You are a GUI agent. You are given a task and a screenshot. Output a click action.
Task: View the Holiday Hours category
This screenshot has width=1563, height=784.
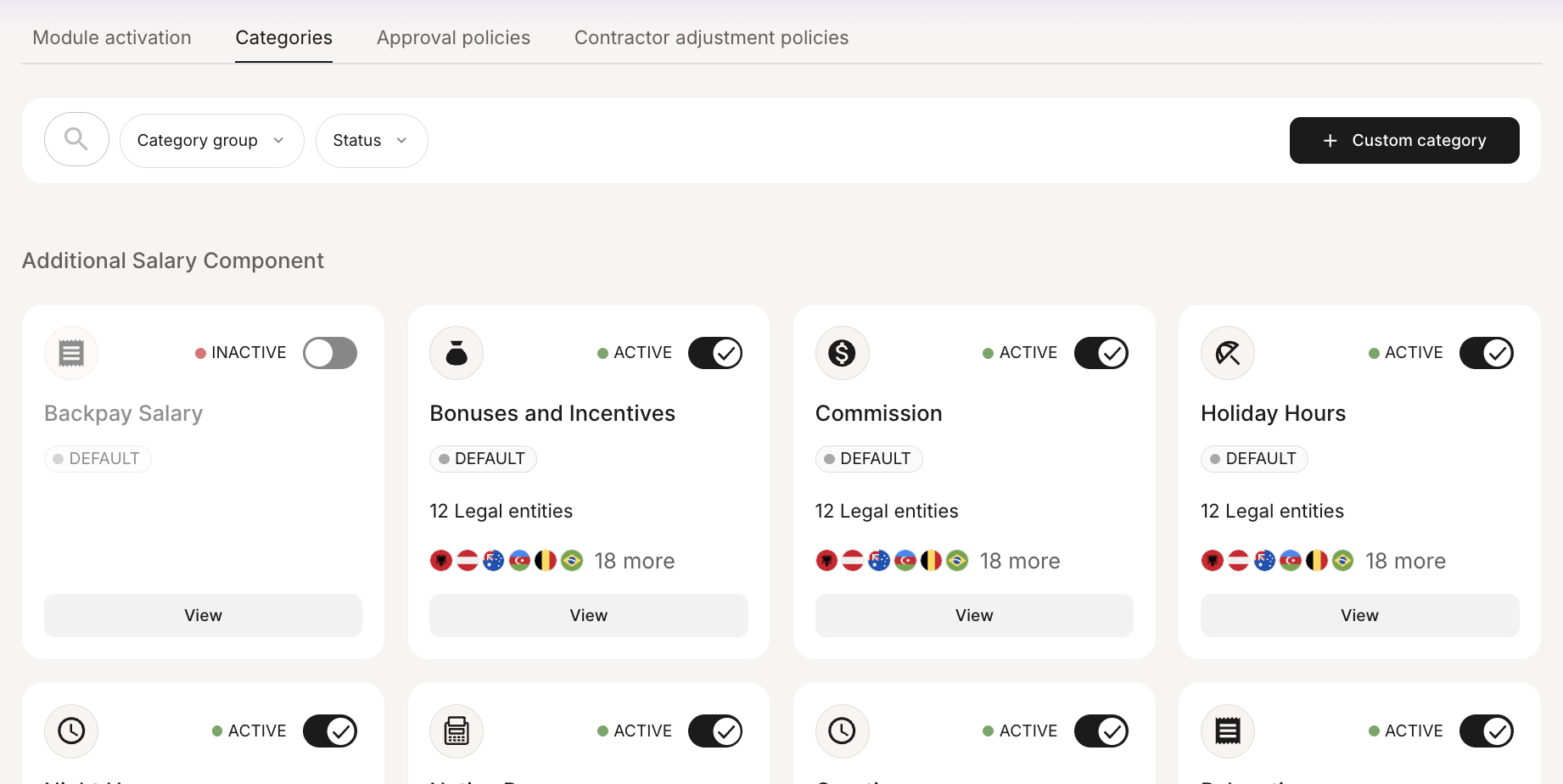1359,615
